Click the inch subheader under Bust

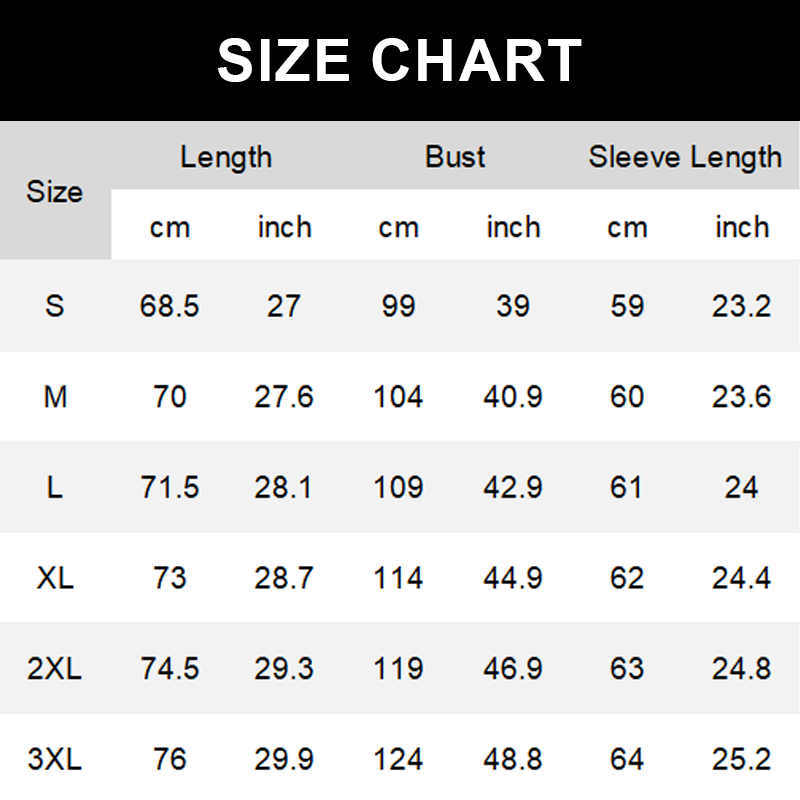(513, 227)
